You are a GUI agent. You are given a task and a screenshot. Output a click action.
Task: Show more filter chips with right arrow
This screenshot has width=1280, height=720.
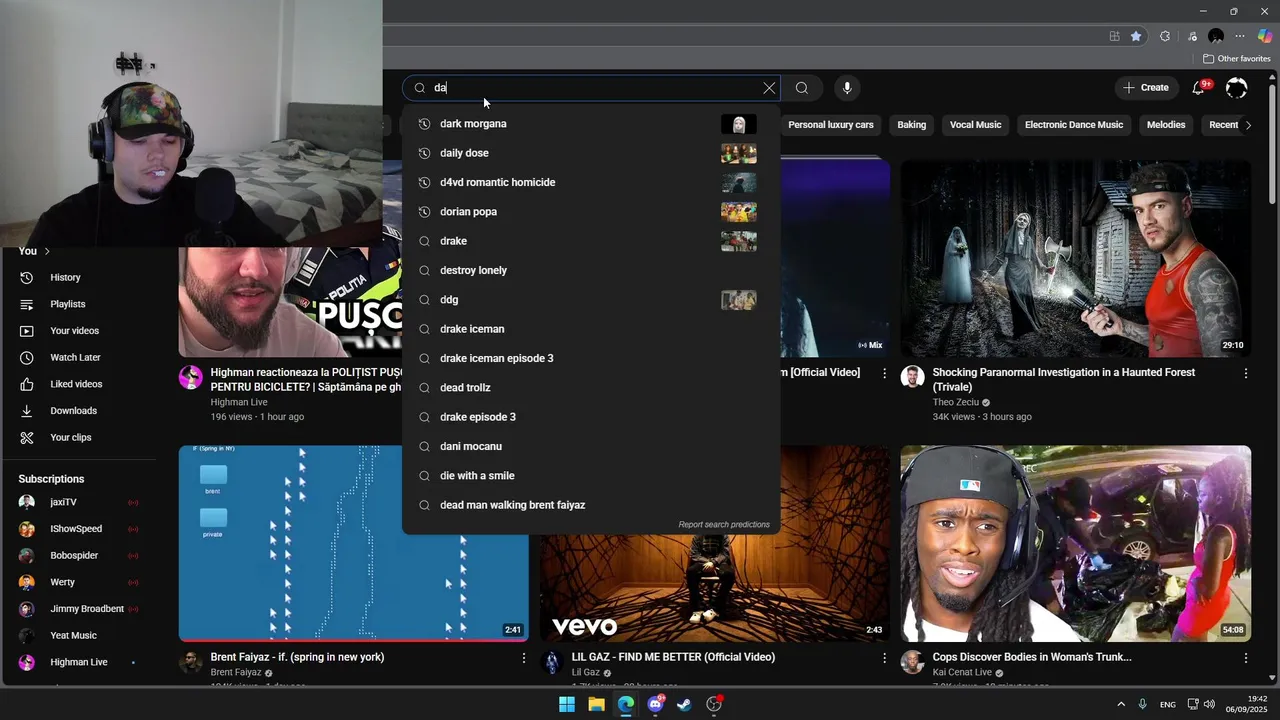click(x=1247, y=125)
